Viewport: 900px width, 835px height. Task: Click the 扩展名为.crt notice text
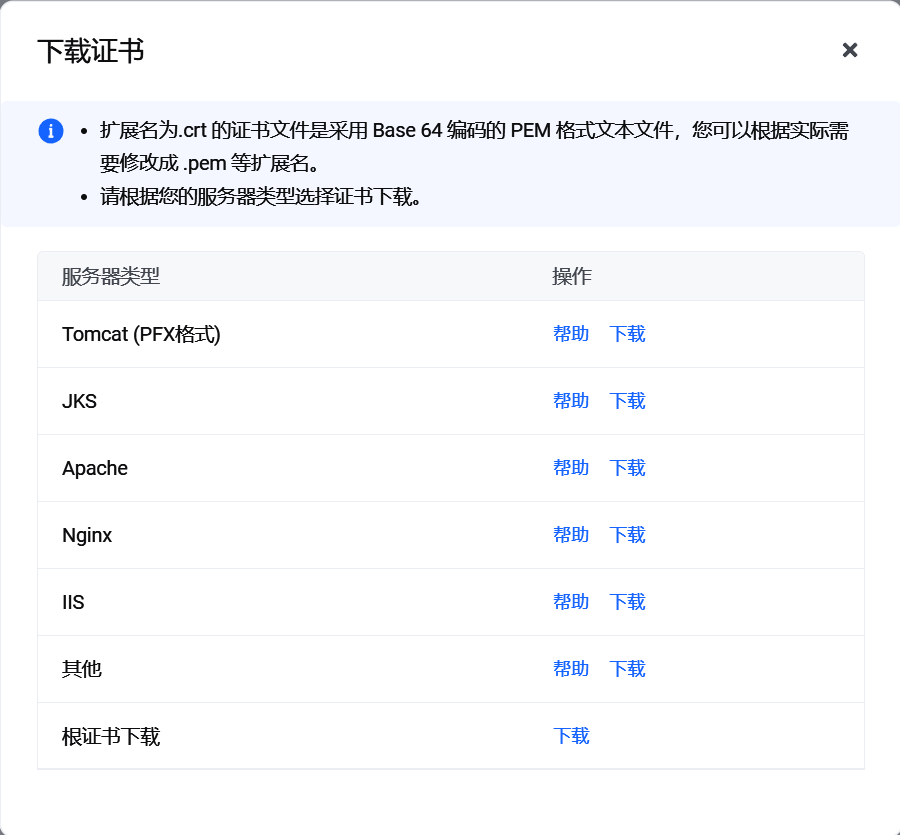click(x=474, y=147)
